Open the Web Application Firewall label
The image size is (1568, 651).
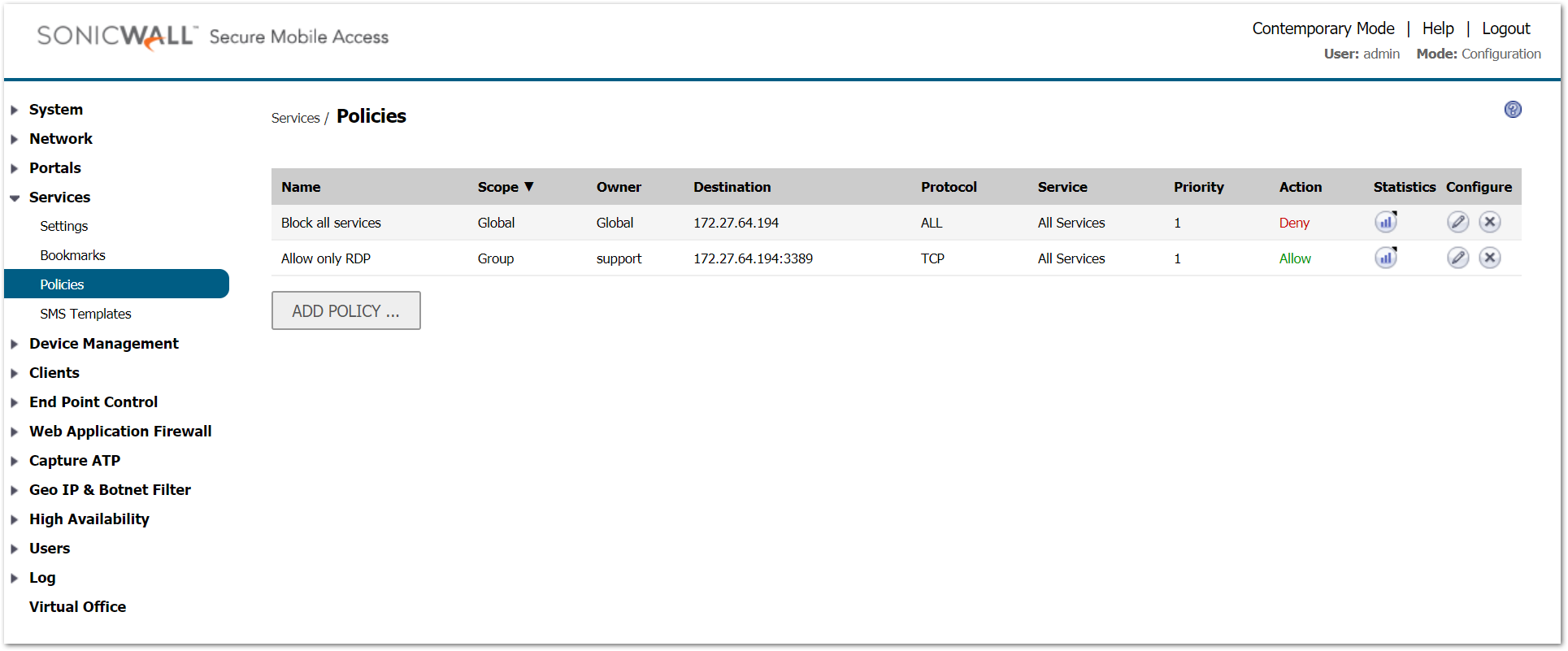(x=120, y=432)
